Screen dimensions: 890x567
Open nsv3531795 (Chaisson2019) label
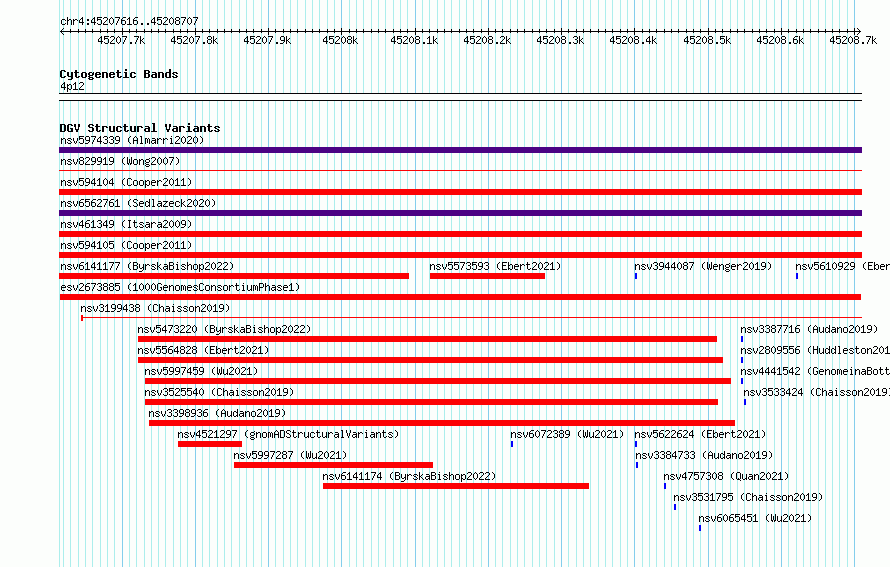[x=748, y=497]
